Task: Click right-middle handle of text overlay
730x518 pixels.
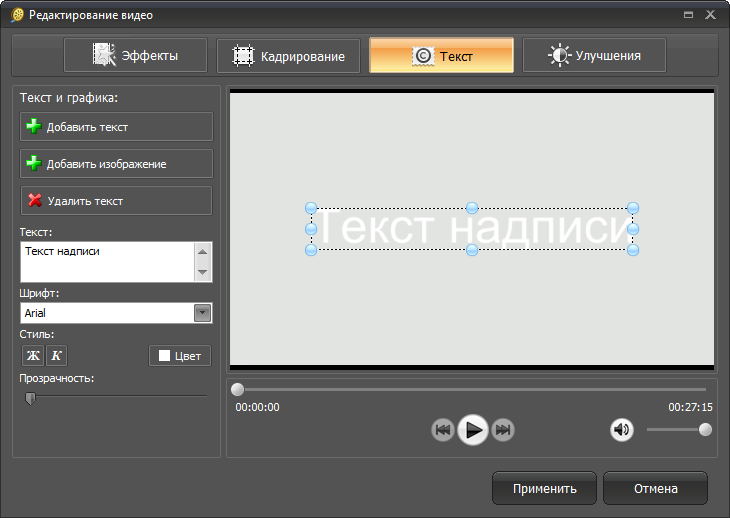Action: [633, 229]
